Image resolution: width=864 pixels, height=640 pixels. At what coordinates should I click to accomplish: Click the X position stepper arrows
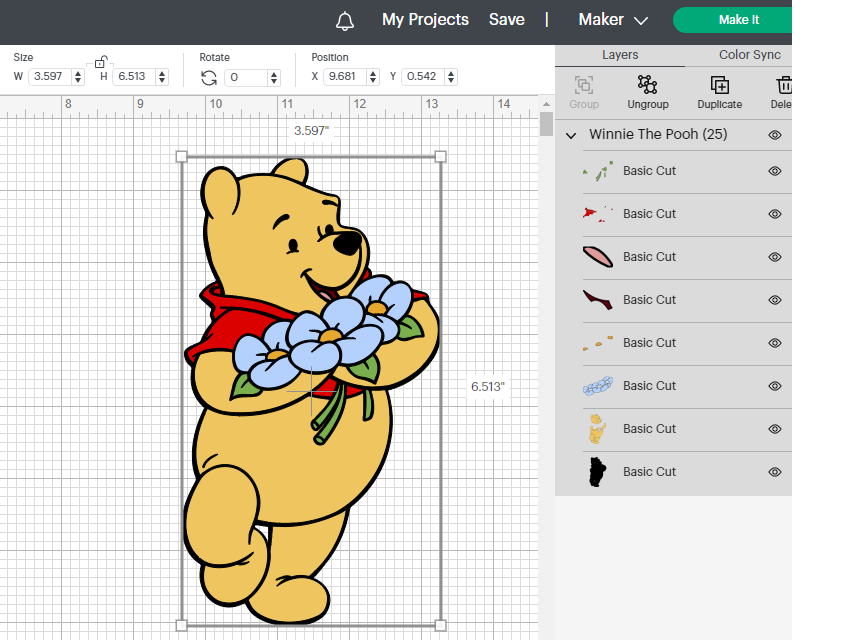click(x=373, y=77)
